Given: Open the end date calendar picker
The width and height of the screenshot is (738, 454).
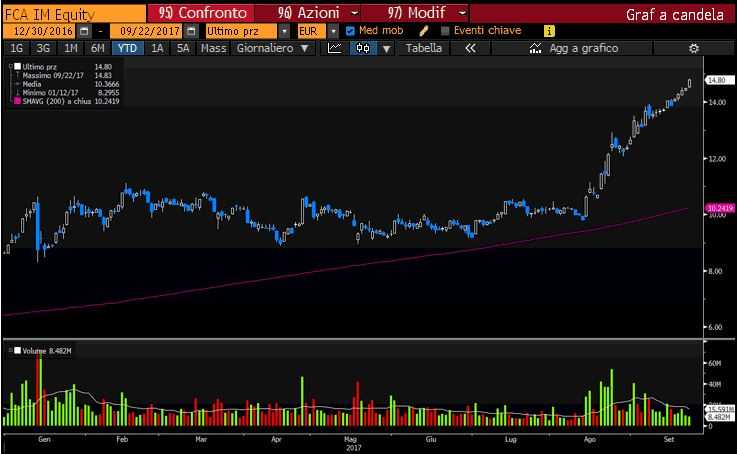Looking at the screenshot, I should point(191,32).
